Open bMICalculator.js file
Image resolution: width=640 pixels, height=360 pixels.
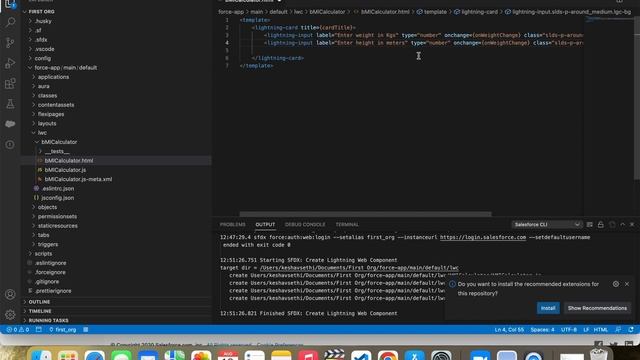click(x=65, y=170)
